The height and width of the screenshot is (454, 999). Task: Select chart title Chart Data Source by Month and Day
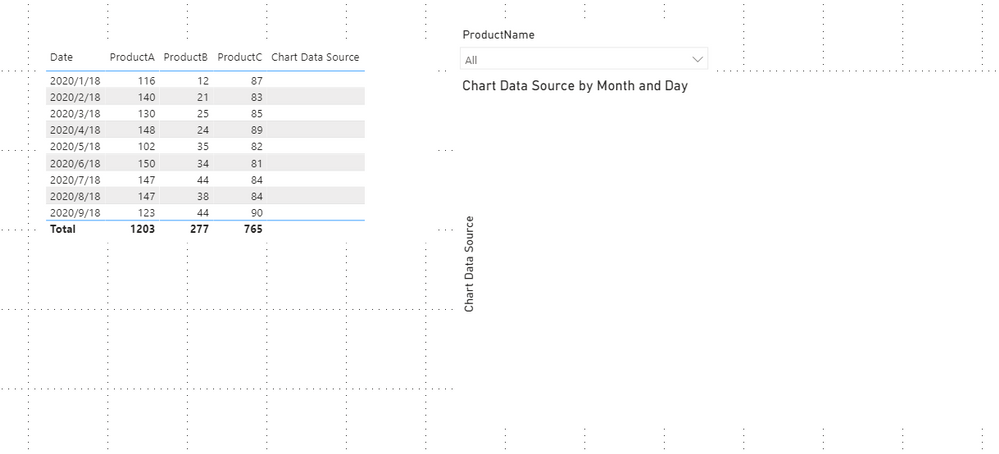coord(575,85)
